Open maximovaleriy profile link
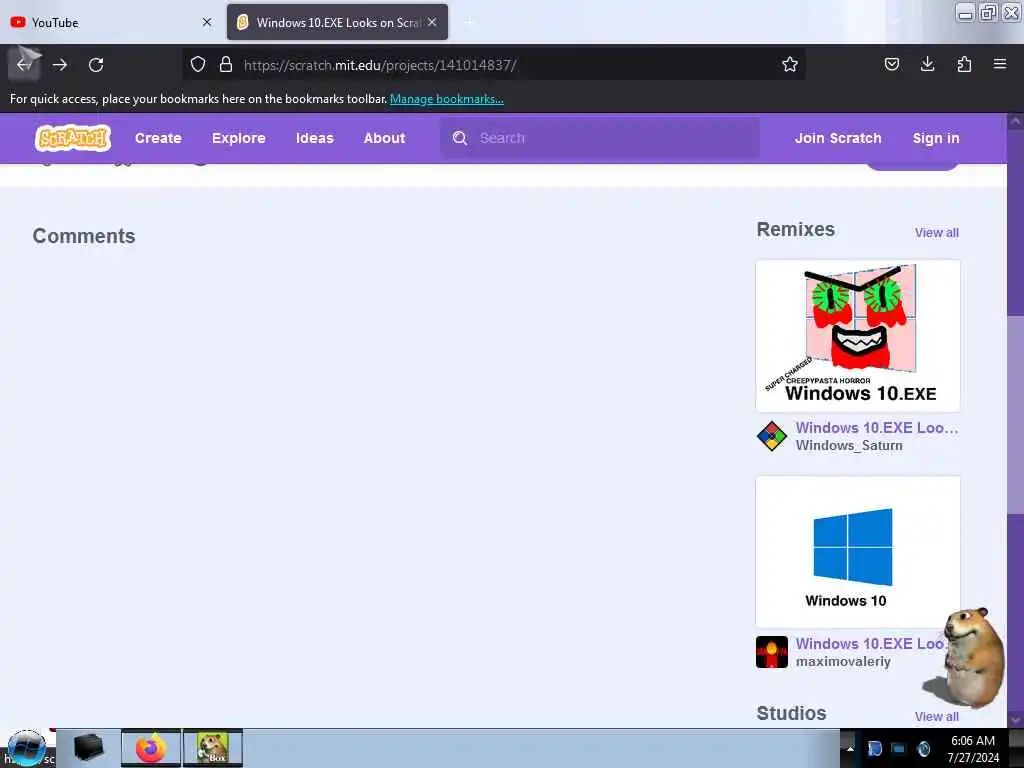This screenshot has width=1024, height=768. click(x=843, y=661)
